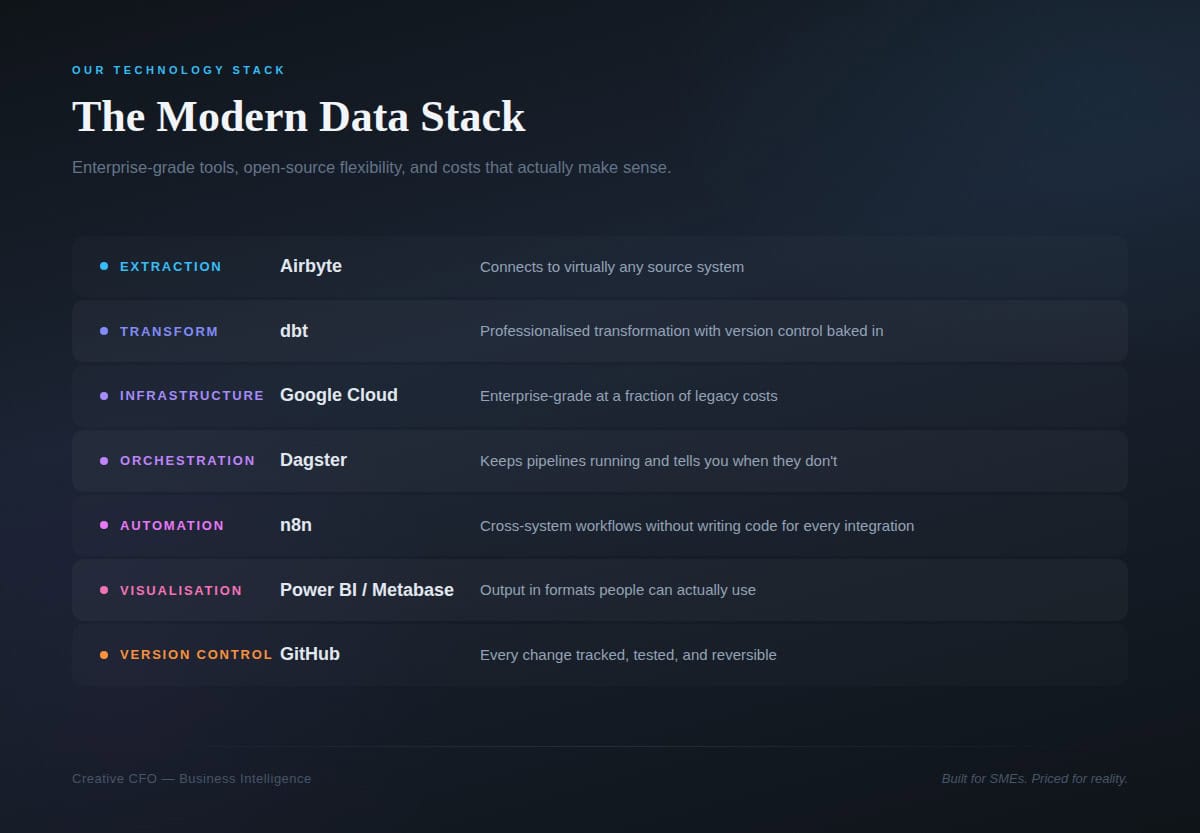Click 'Professionalised transformation with version control' description
This screenshot has height=833, width=1200.
click(682, 331)
